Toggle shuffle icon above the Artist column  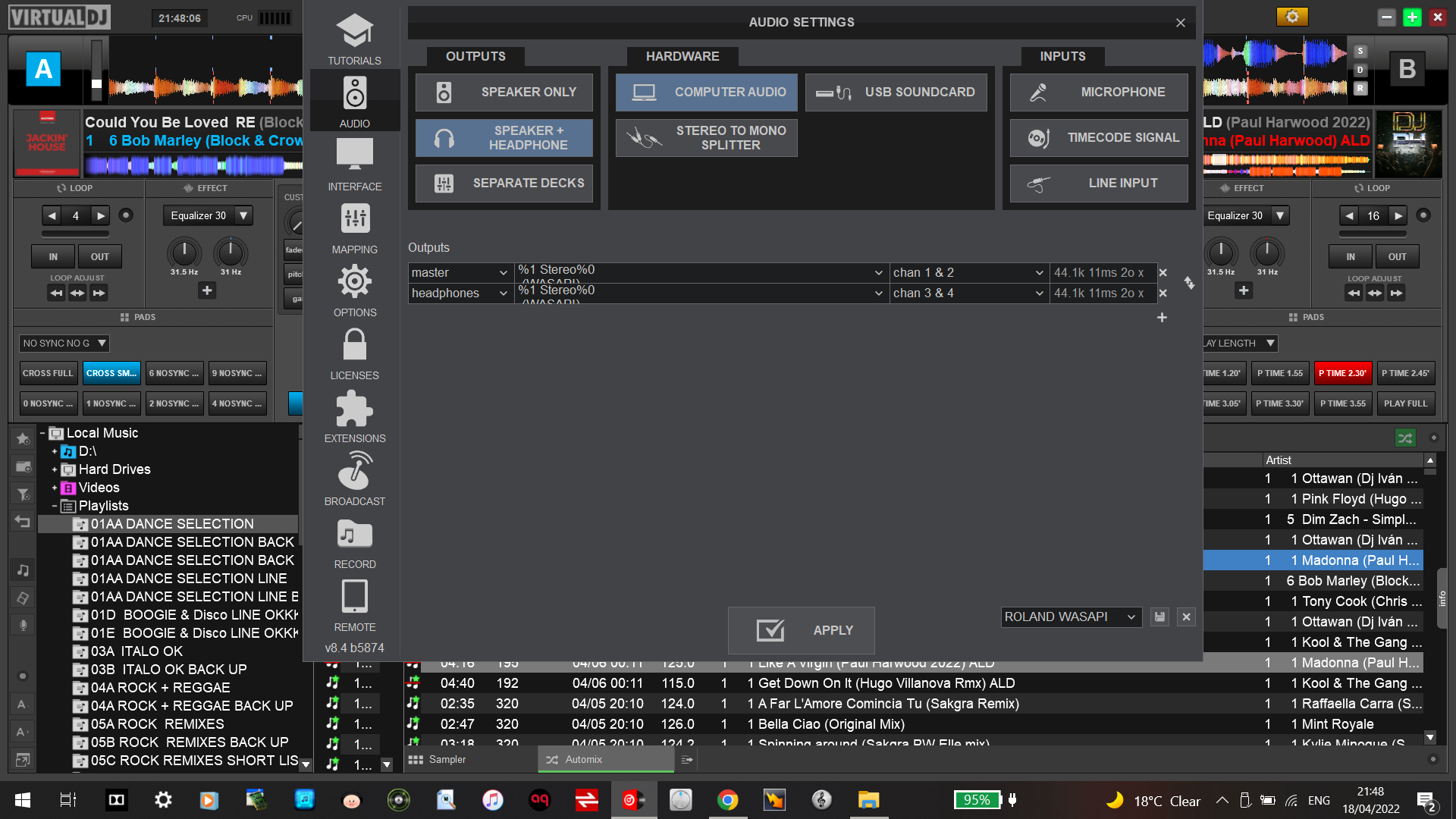click(1404, 438)
